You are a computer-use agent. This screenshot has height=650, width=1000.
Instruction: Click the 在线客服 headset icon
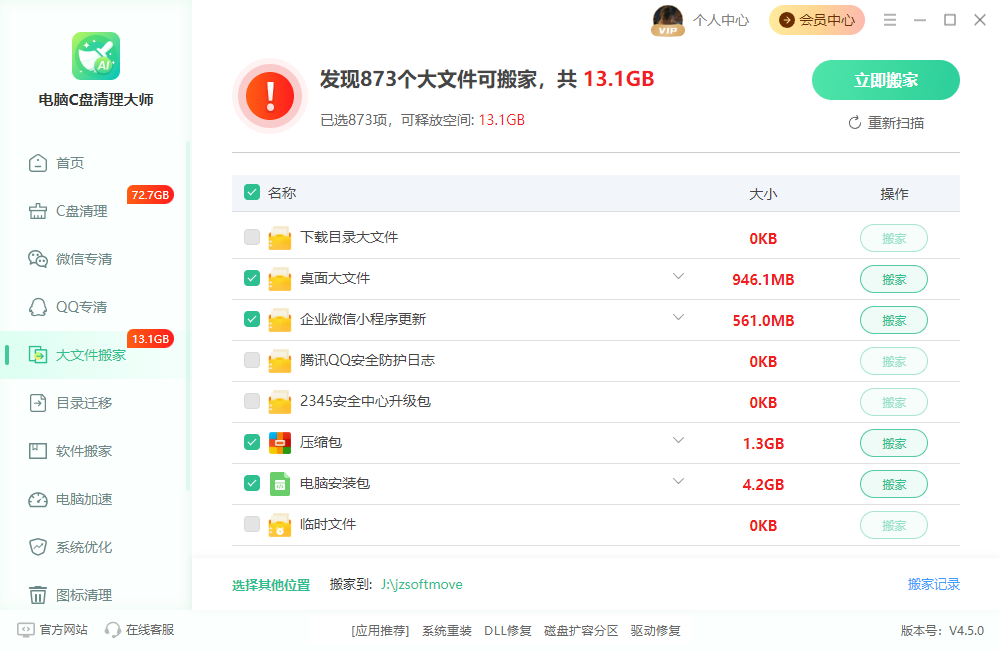click(113, 630)
